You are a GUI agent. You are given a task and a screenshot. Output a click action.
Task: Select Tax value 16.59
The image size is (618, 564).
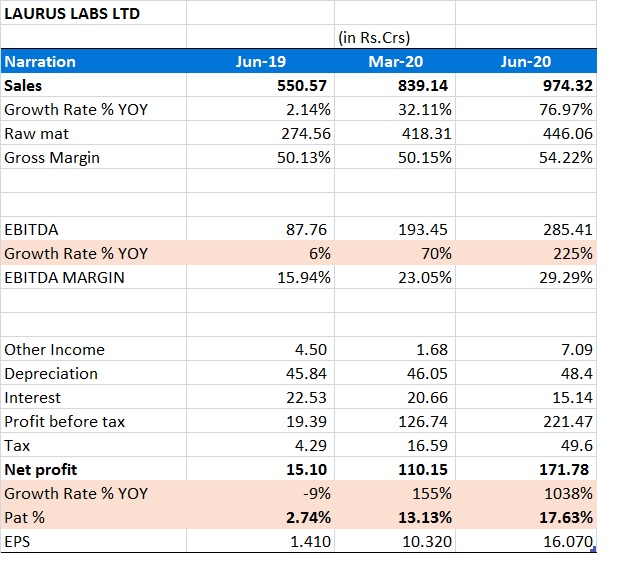[395, 446]
